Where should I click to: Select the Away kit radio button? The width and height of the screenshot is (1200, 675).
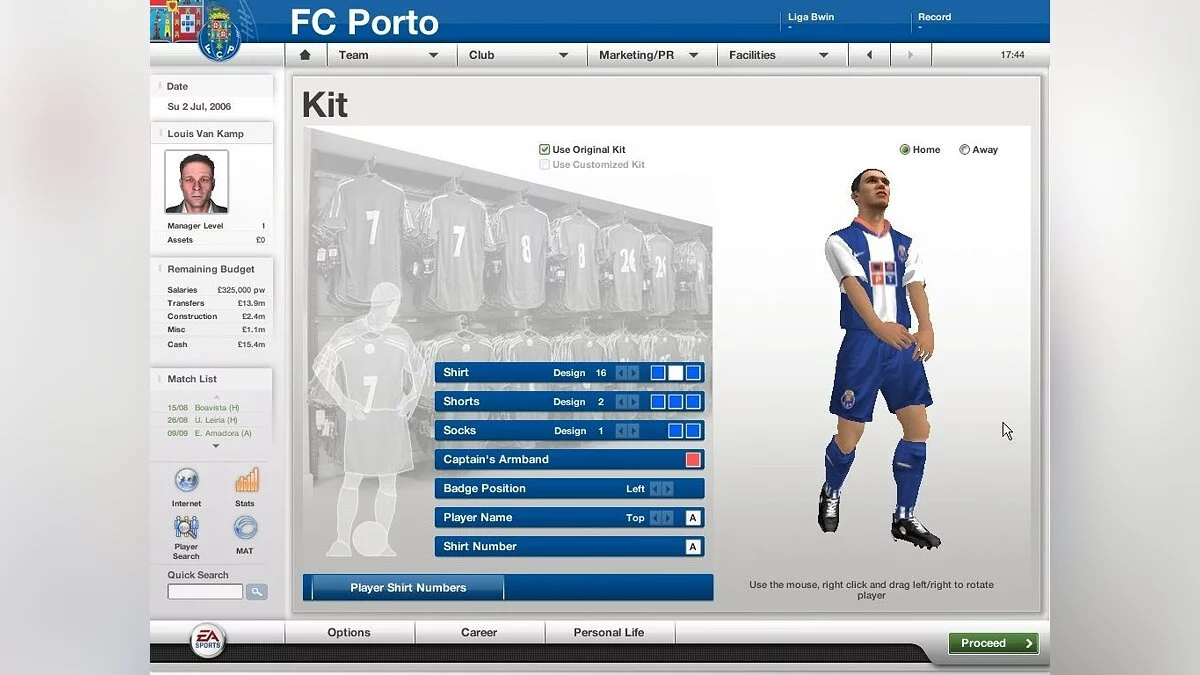[x=964, y=150]
